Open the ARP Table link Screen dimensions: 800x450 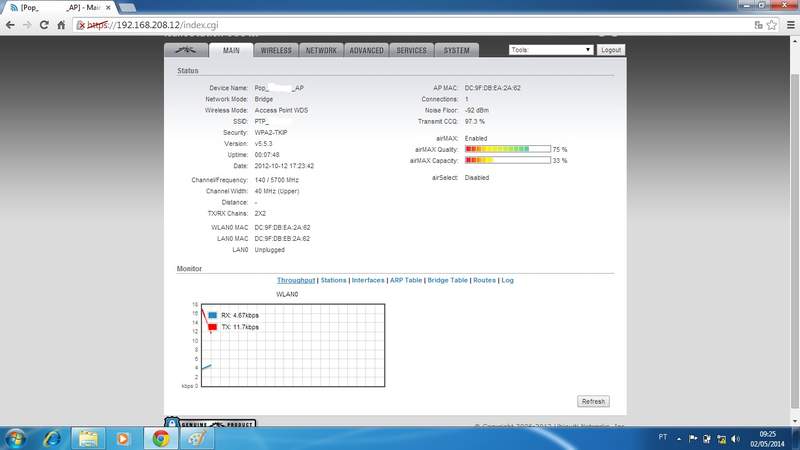coord(406,280)
